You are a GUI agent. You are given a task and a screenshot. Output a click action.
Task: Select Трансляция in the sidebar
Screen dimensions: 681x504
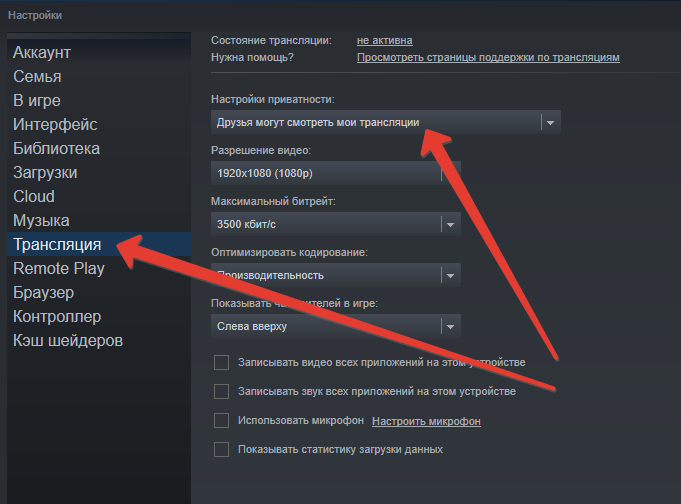(57, 244)
